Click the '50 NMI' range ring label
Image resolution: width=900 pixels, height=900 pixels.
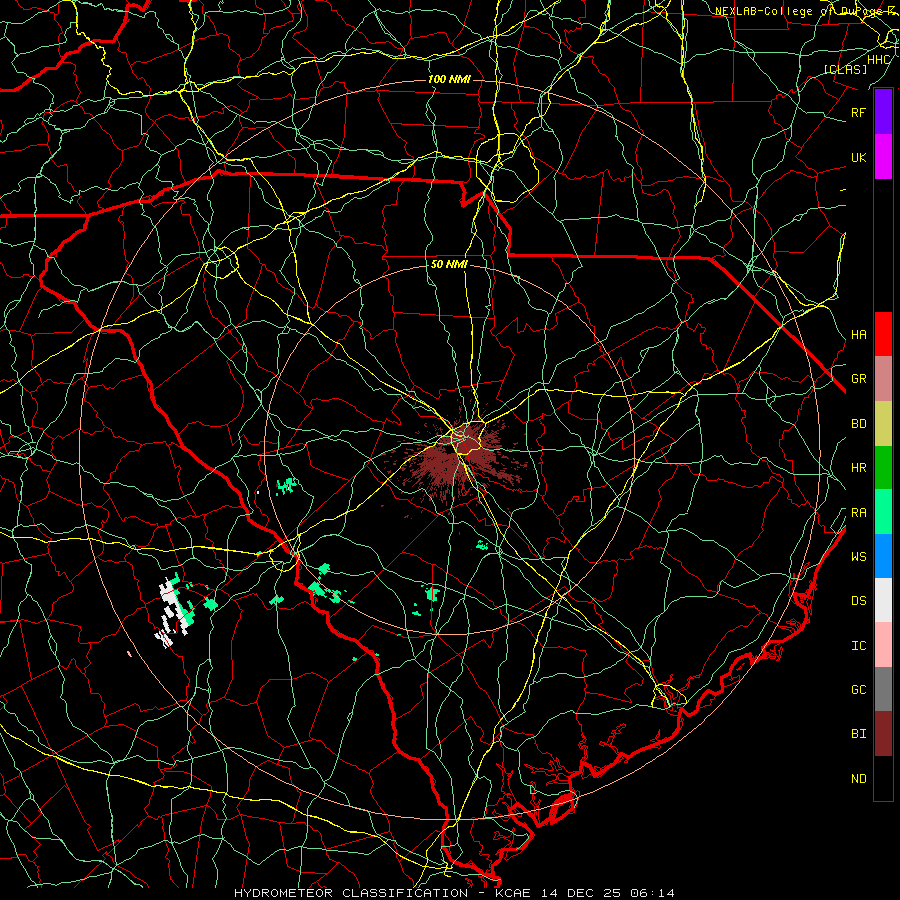pyautogui.click(x=449, y=265)
